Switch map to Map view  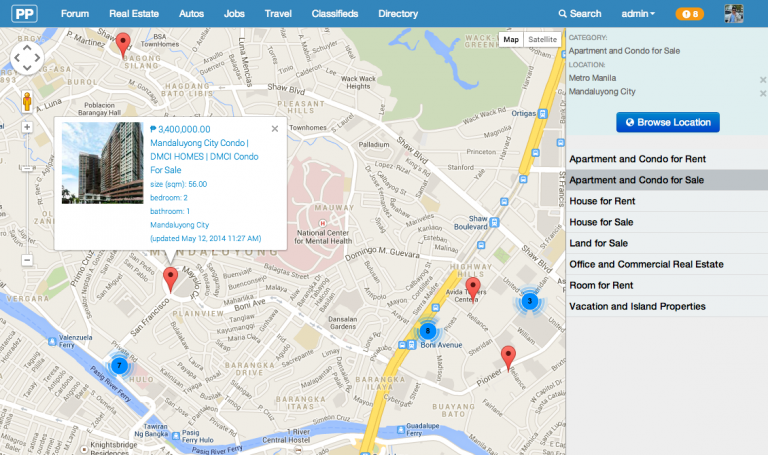[x=511, y=39]
